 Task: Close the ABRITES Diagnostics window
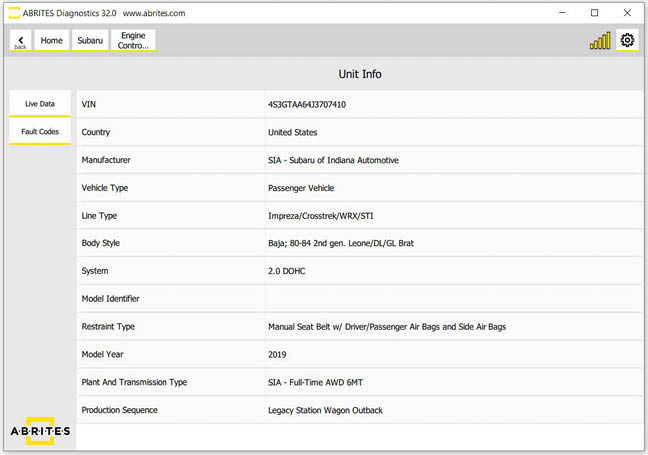tap(626, 13)
